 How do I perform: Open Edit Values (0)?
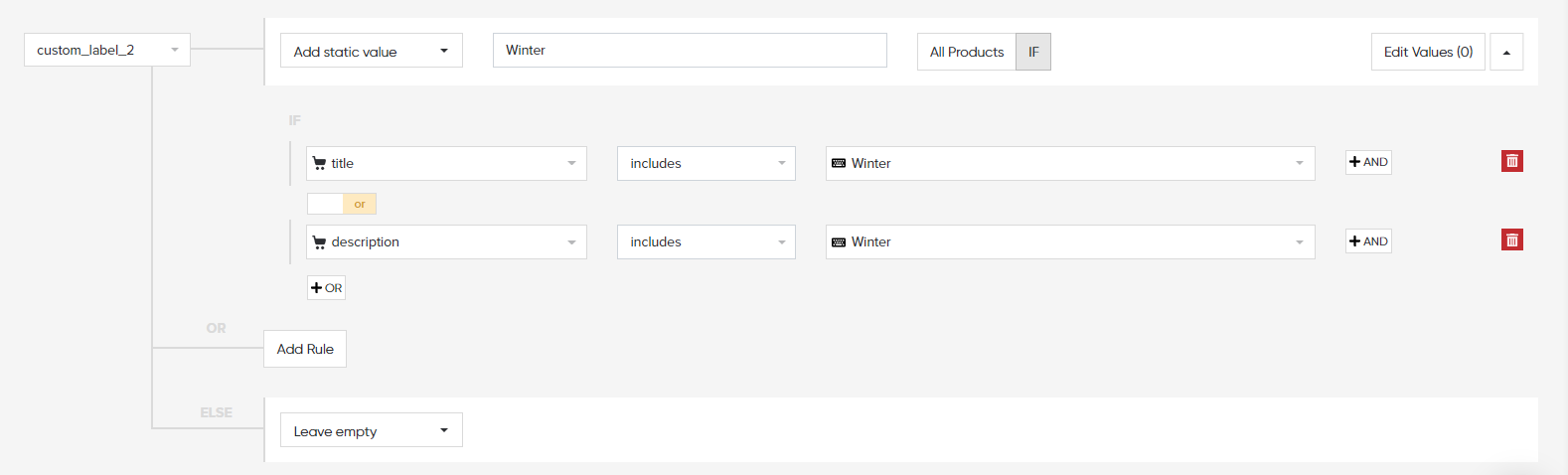[1428, 52]
